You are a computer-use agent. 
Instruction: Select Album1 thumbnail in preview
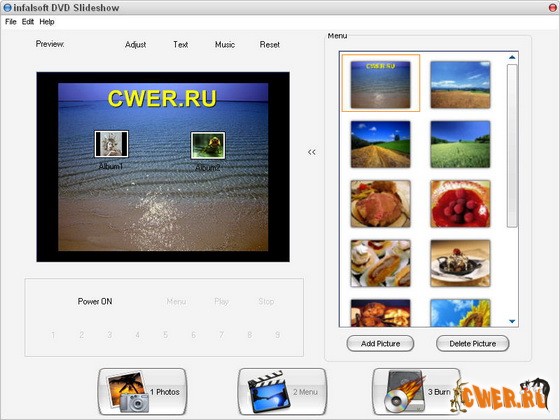(x=111, y=144)
